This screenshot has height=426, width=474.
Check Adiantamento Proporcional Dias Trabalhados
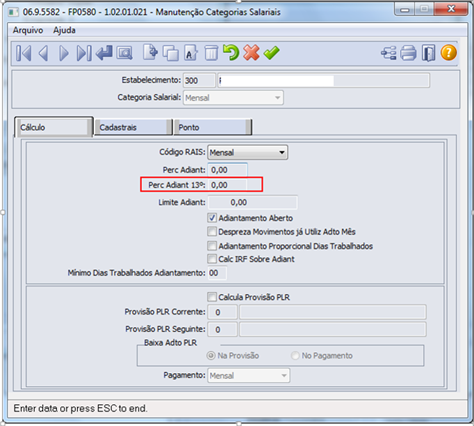[x=212, y=246]
